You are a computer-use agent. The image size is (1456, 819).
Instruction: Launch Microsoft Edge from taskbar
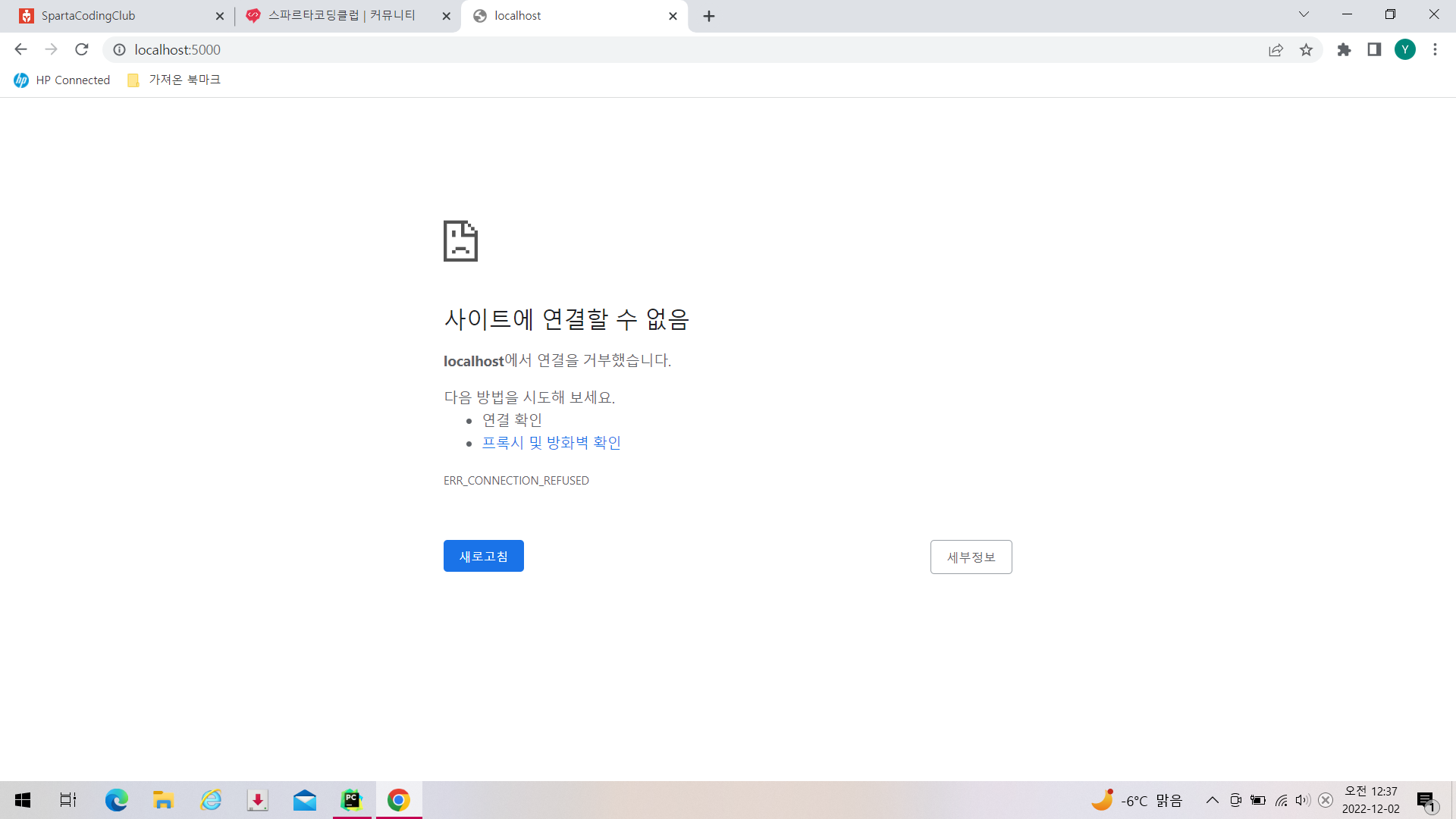click(116, 800)
